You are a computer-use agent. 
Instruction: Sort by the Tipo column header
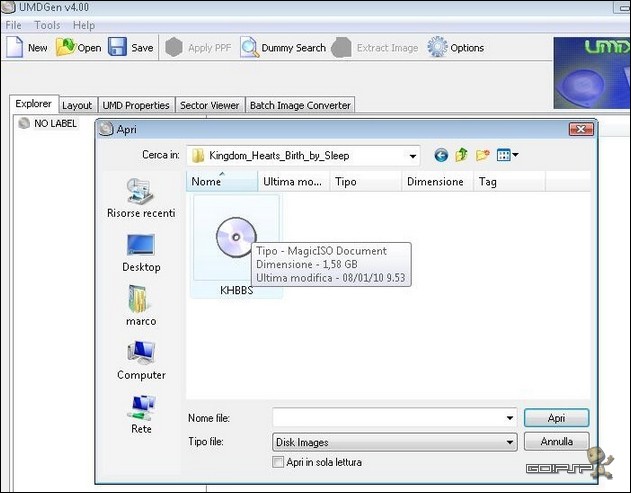click(366, 182)
